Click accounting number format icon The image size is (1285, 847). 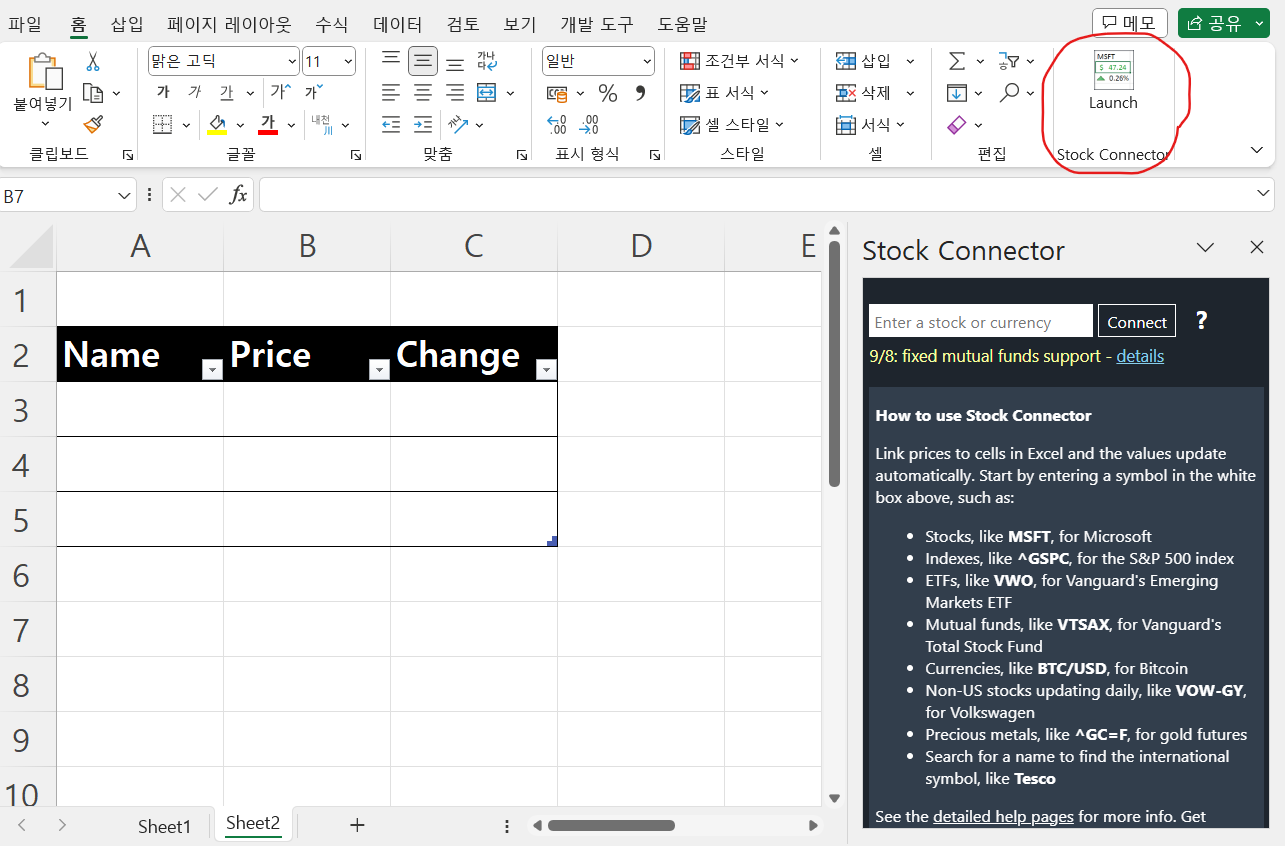point(558,93)
